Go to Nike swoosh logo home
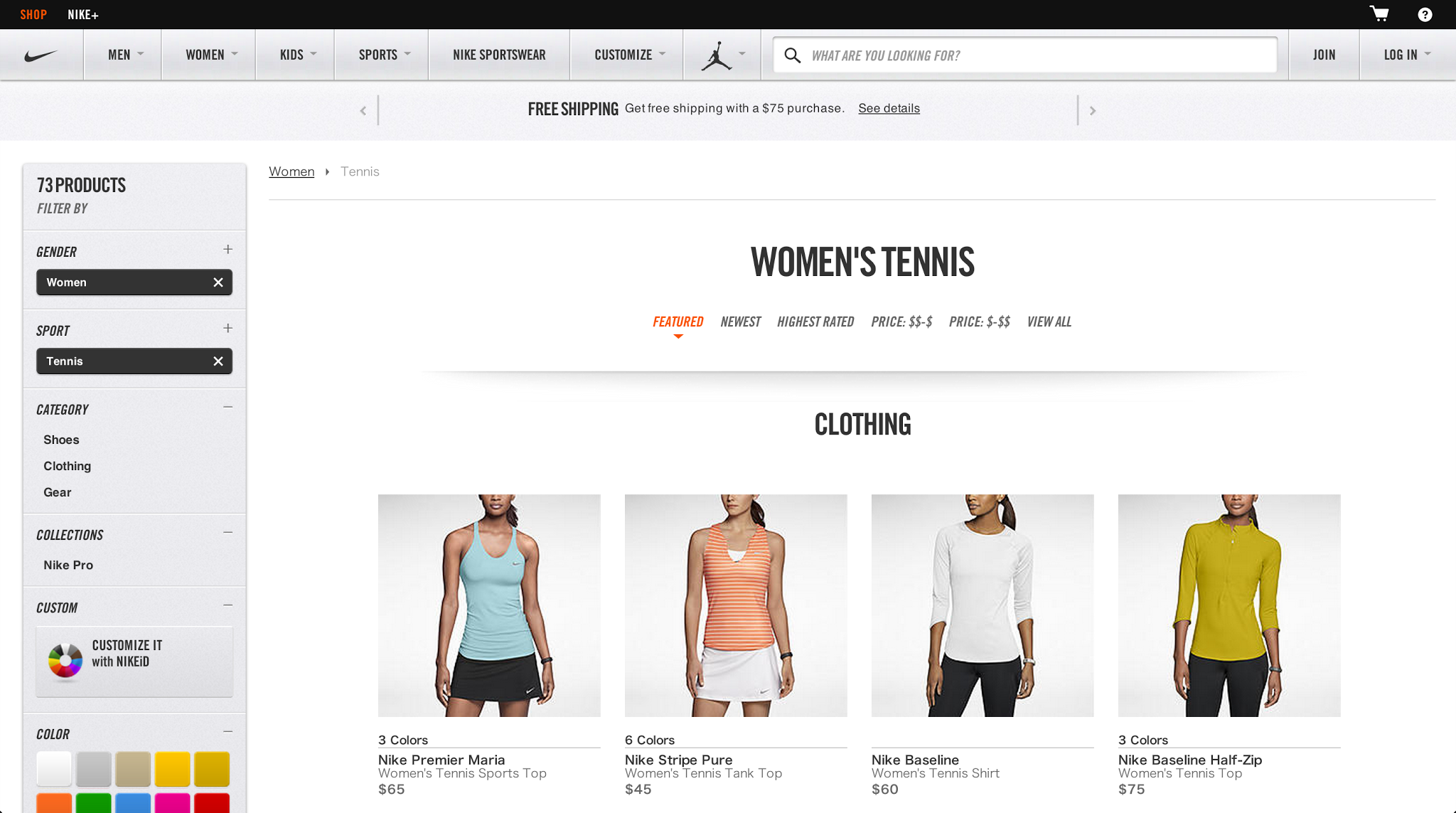 41,55
